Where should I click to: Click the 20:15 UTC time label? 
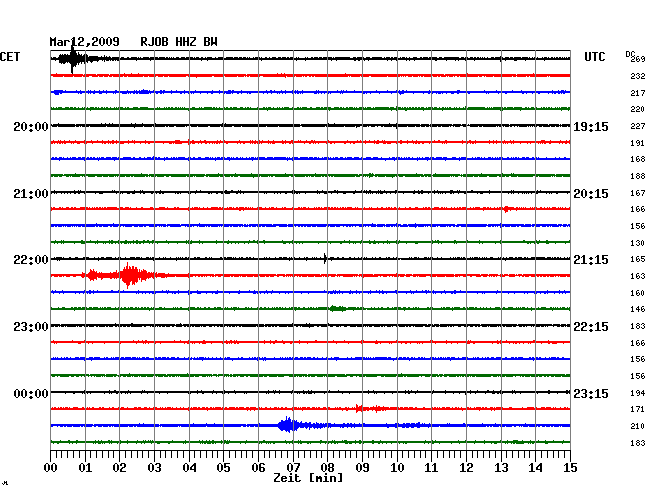coord(591,194)
